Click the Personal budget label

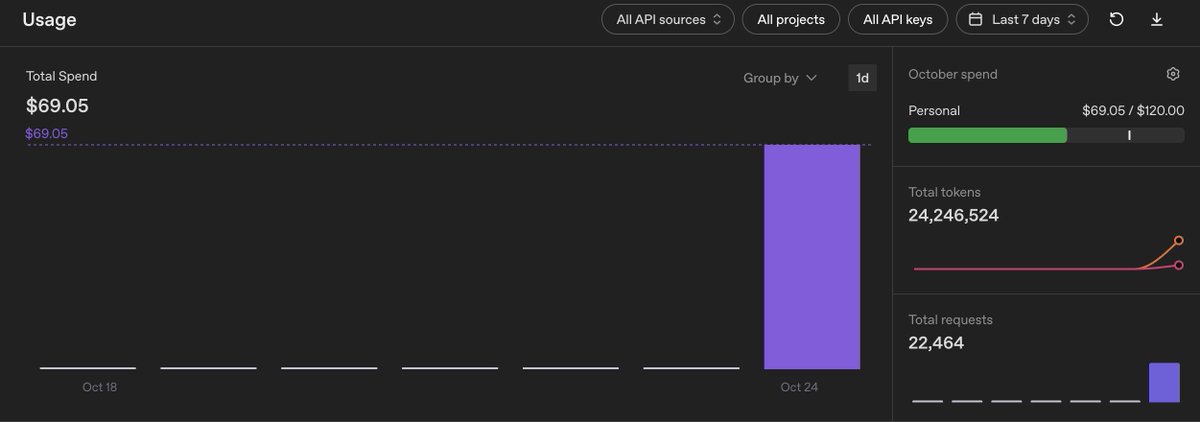[934, 111]
